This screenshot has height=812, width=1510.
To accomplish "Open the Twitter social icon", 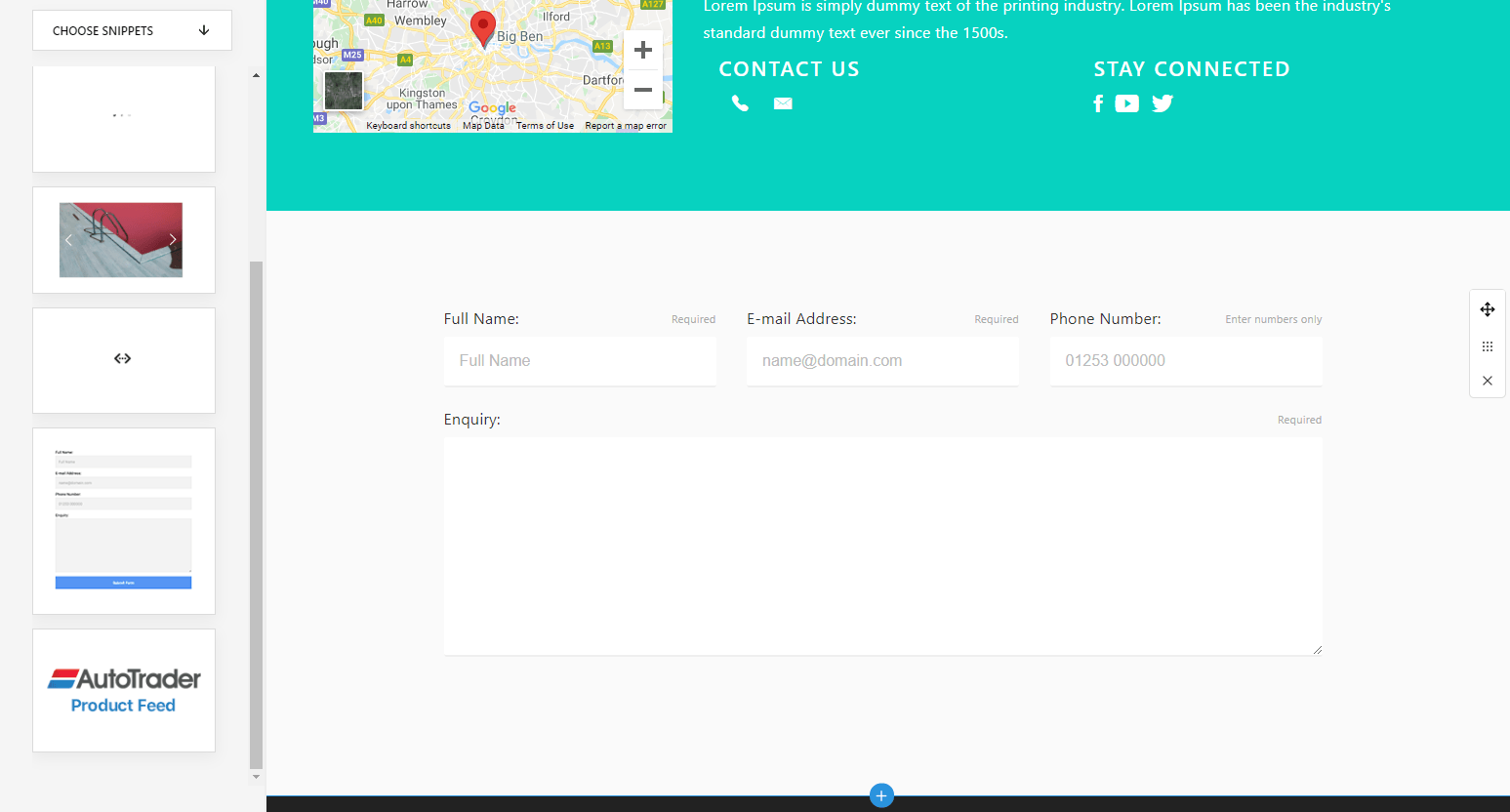I will pos(1163,103).
